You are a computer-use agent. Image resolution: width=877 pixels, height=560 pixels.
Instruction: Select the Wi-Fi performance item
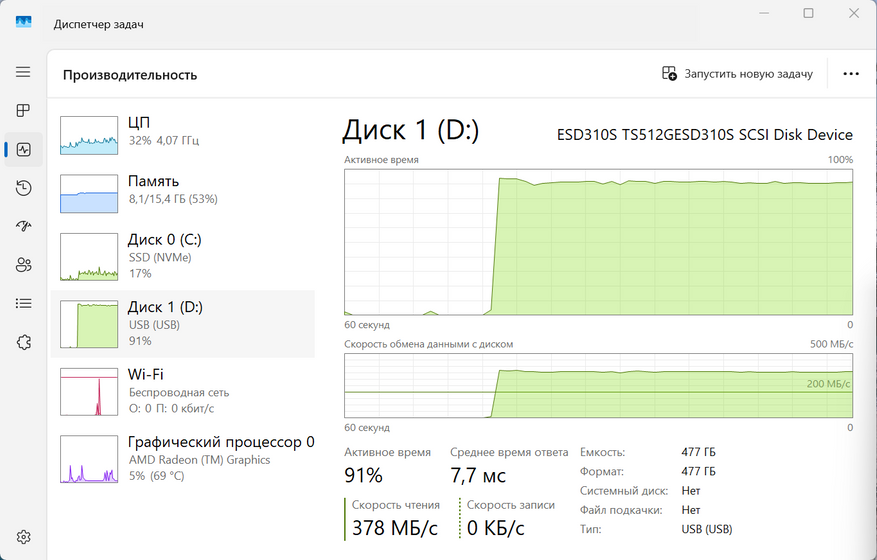(183, 390)
